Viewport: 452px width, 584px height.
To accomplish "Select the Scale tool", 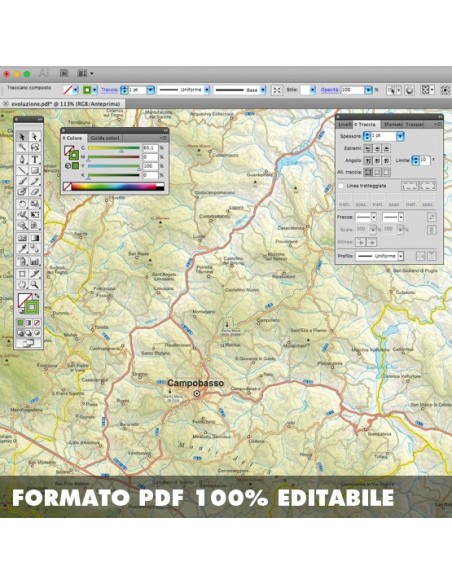I will (x=35, y=204).
